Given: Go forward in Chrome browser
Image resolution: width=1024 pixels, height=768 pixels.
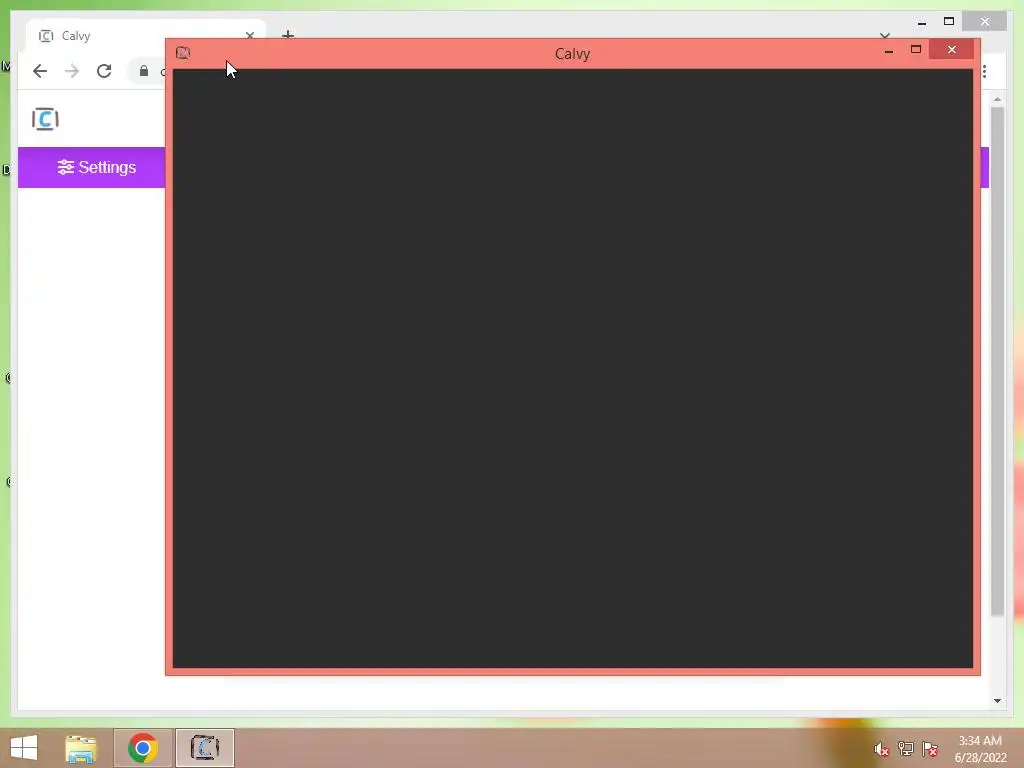Looking at the screenshot, I should 72,71.
